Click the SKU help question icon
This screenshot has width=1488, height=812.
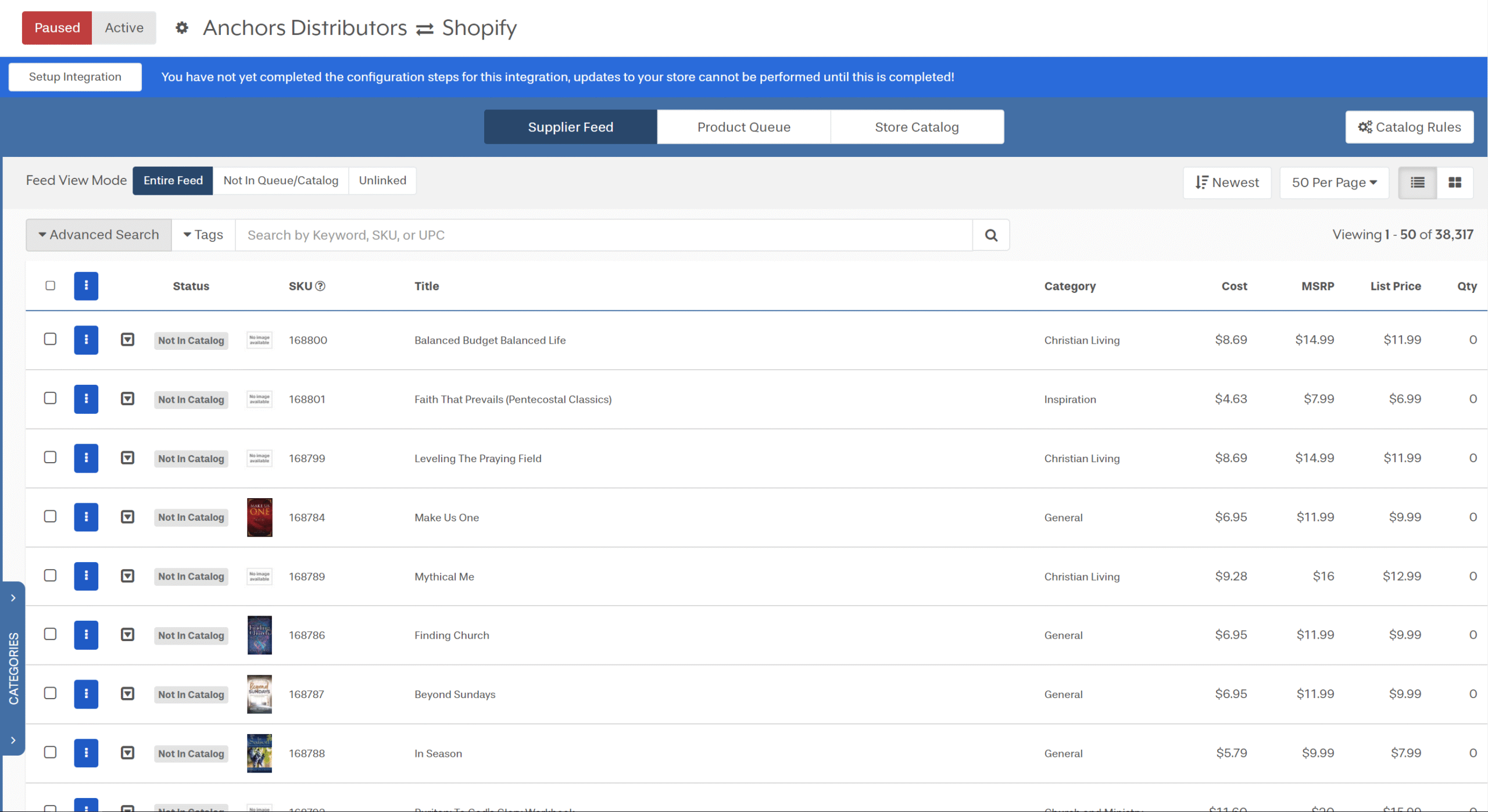tap(320, 286)
